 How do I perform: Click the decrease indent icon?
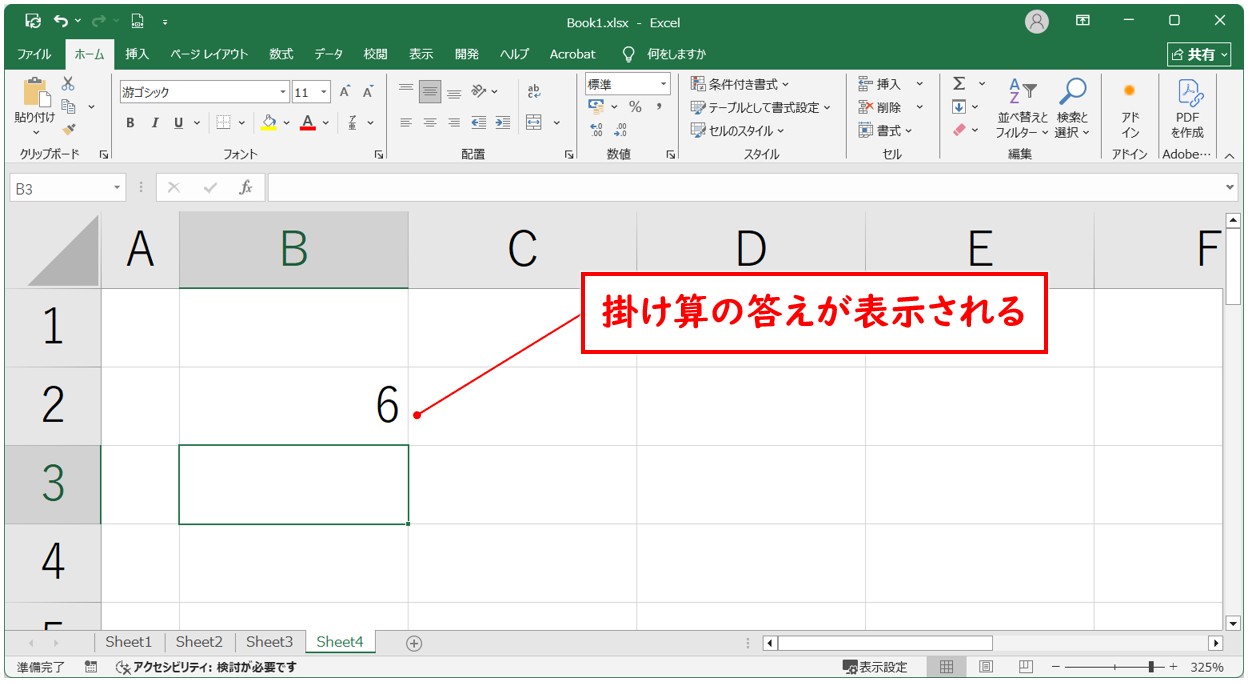click(479, 123)
